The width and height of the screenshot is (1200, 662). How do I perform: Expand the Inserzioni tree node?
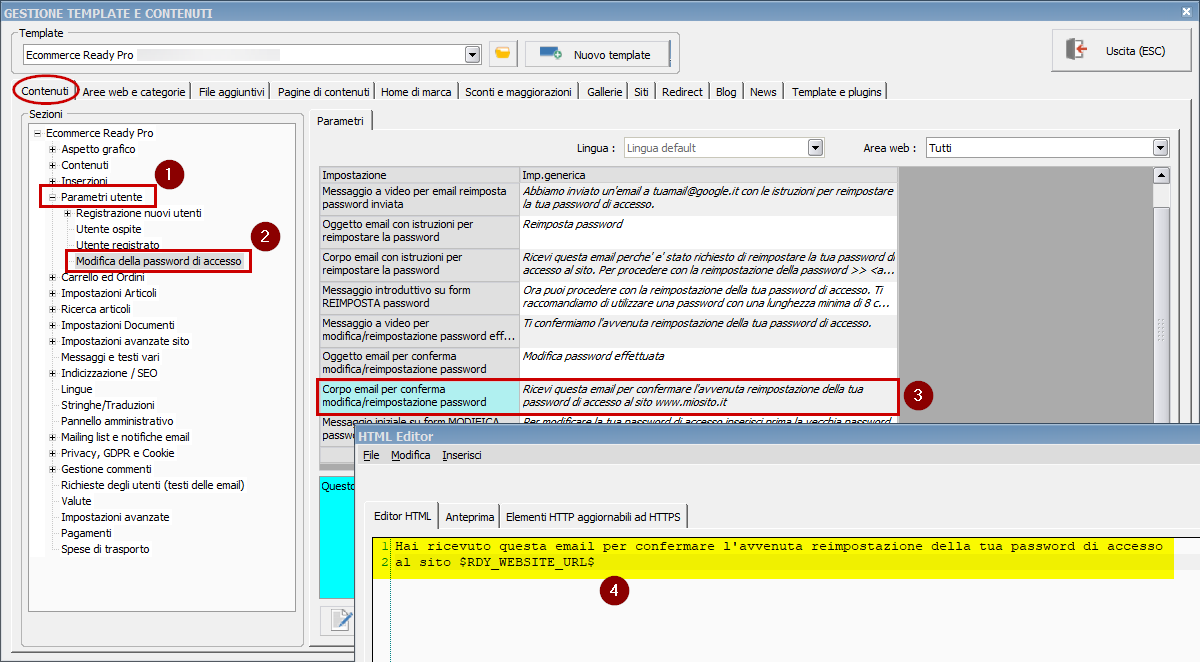click(x=52, y=181)
